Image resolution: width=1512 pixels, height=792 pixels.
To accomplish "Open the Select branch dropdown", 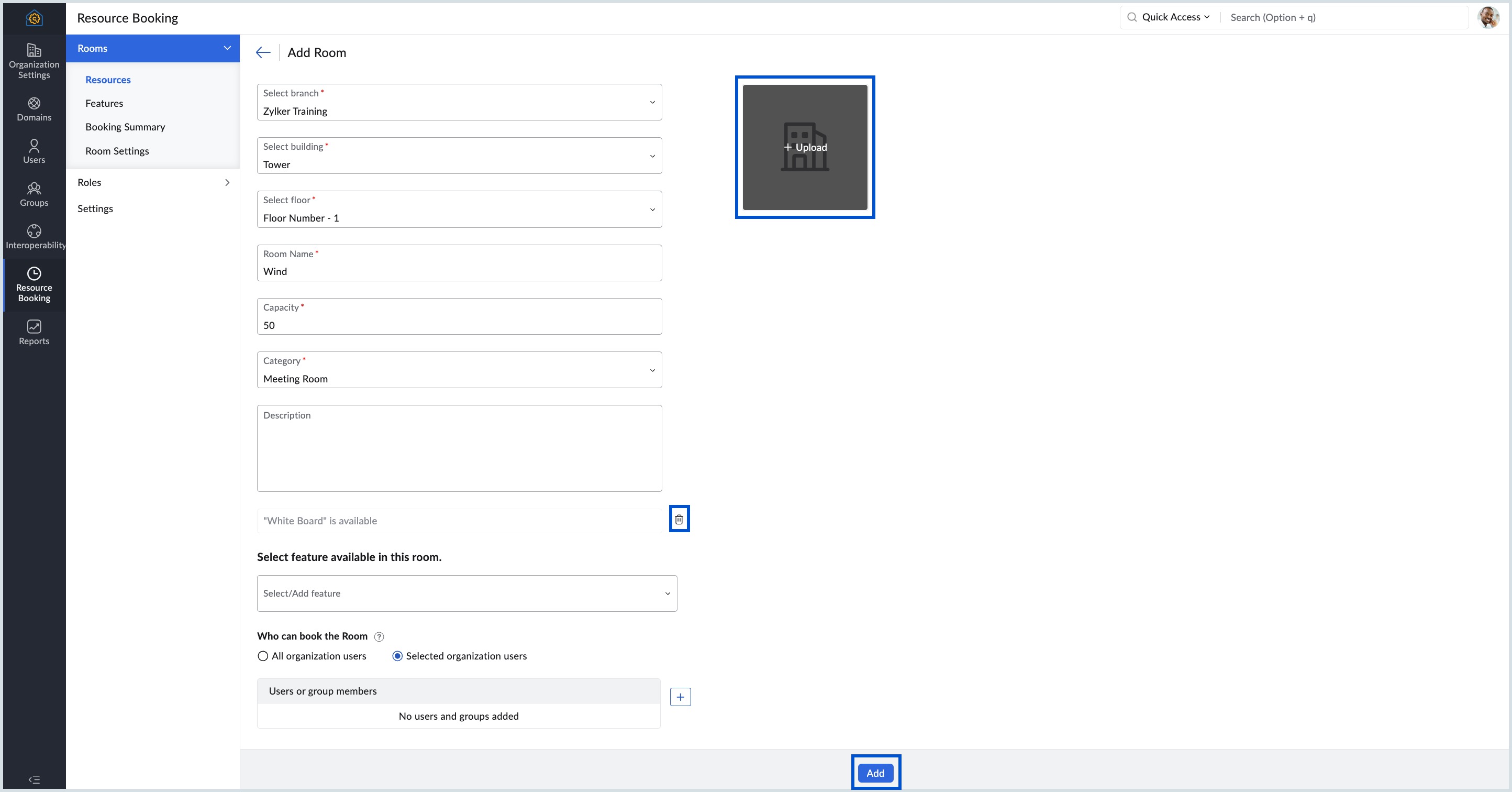I will coord(460,102).
